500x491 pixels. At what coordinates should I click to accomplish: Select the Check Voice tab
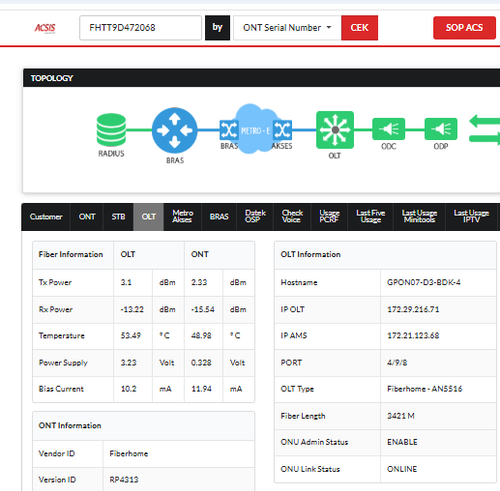(292, 217)
